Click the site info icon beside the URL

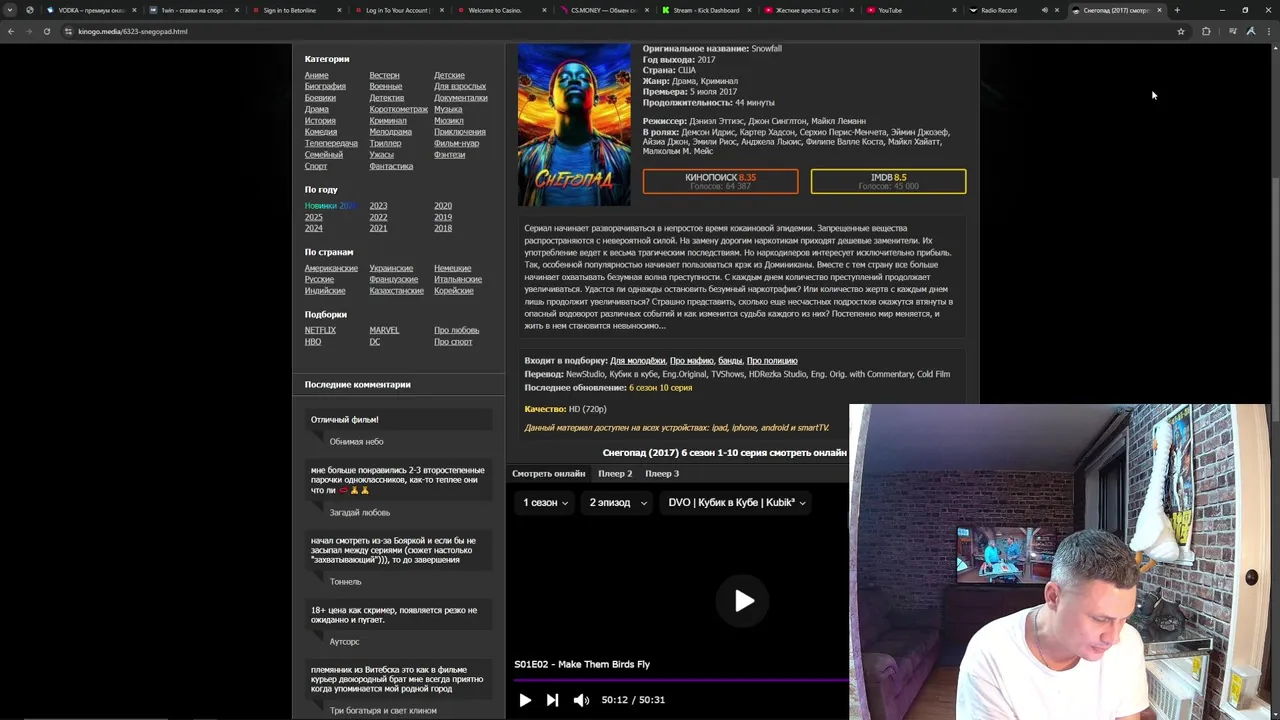click(x=68, y=31)
